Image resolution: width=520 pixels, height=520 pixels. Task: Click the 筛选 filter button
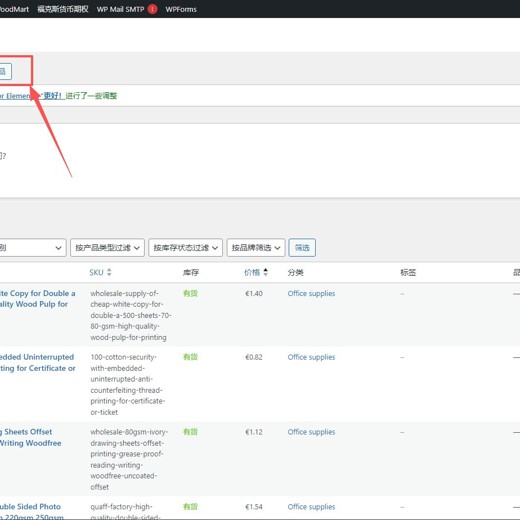click(302, 248)
